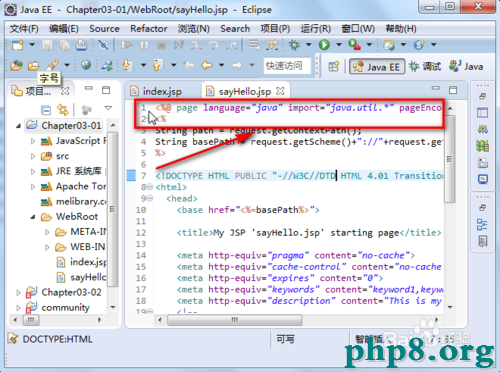500x372 pixels.
Task: Open the Source menu
Action: click(x=104, y=29)
